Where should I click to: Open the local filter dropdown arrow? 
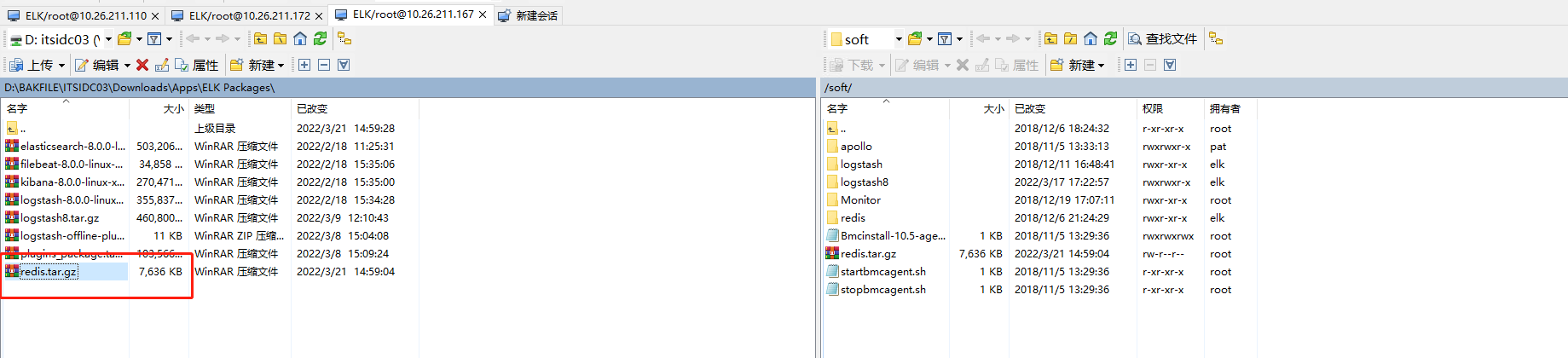169,39
